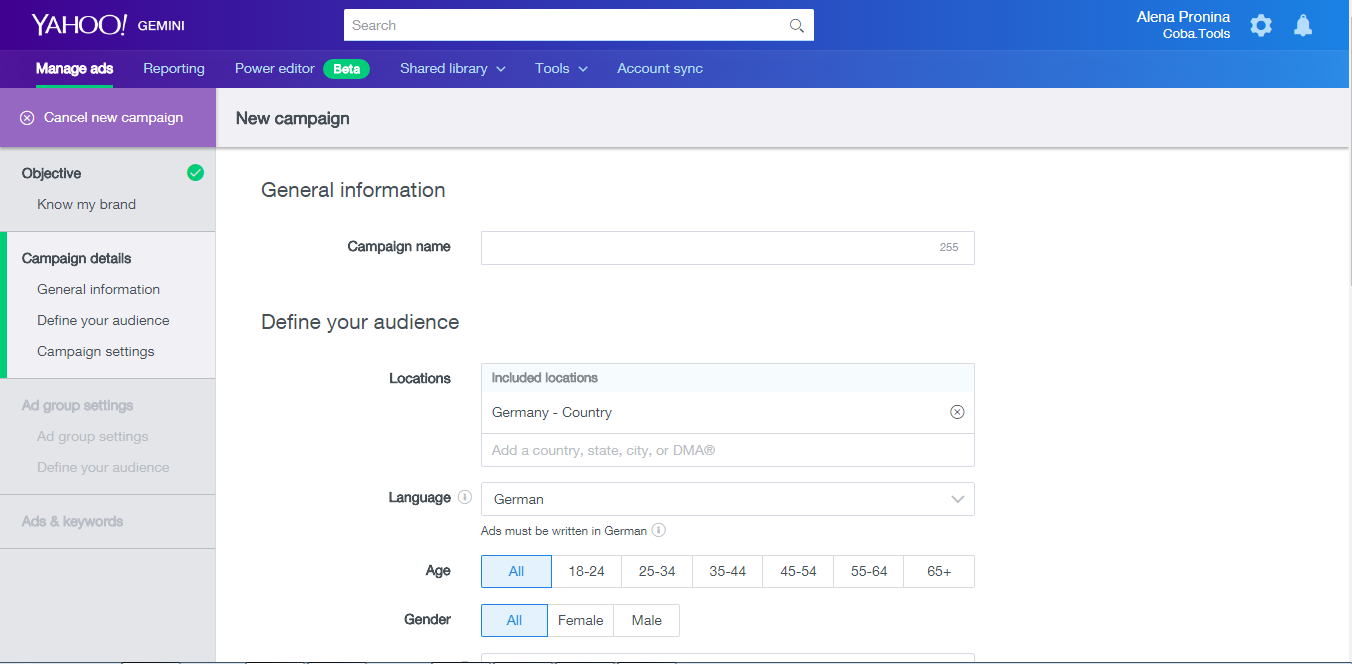1352x664 pixels.
Task: Click info icon beside German ads note
Action: (x=659, y=531)
